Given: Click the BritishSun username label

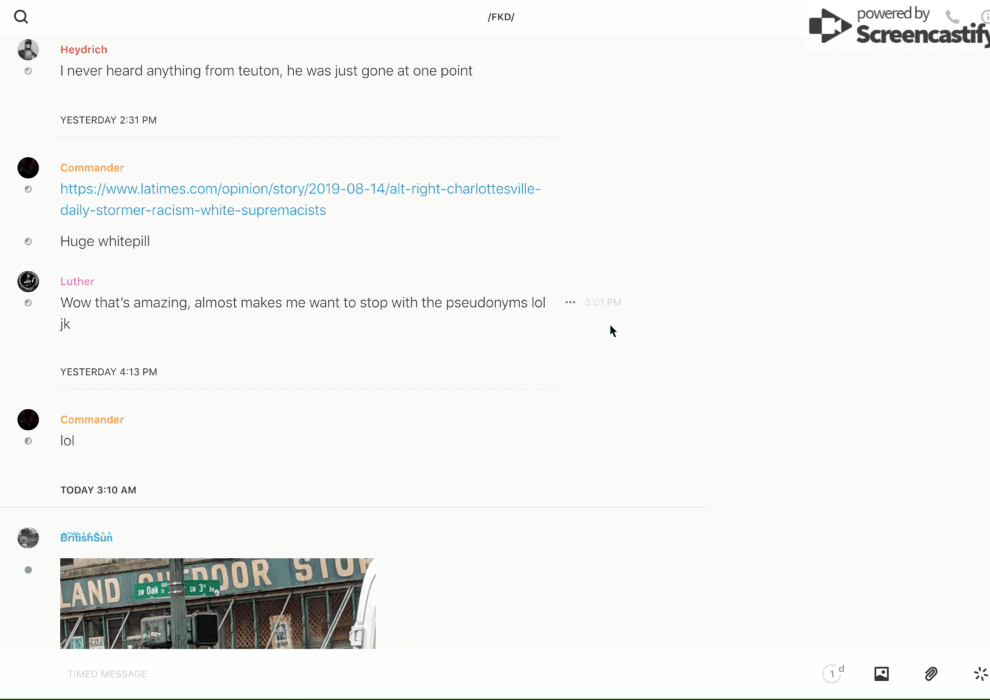Looking at the screenshot, I should 86,538.
